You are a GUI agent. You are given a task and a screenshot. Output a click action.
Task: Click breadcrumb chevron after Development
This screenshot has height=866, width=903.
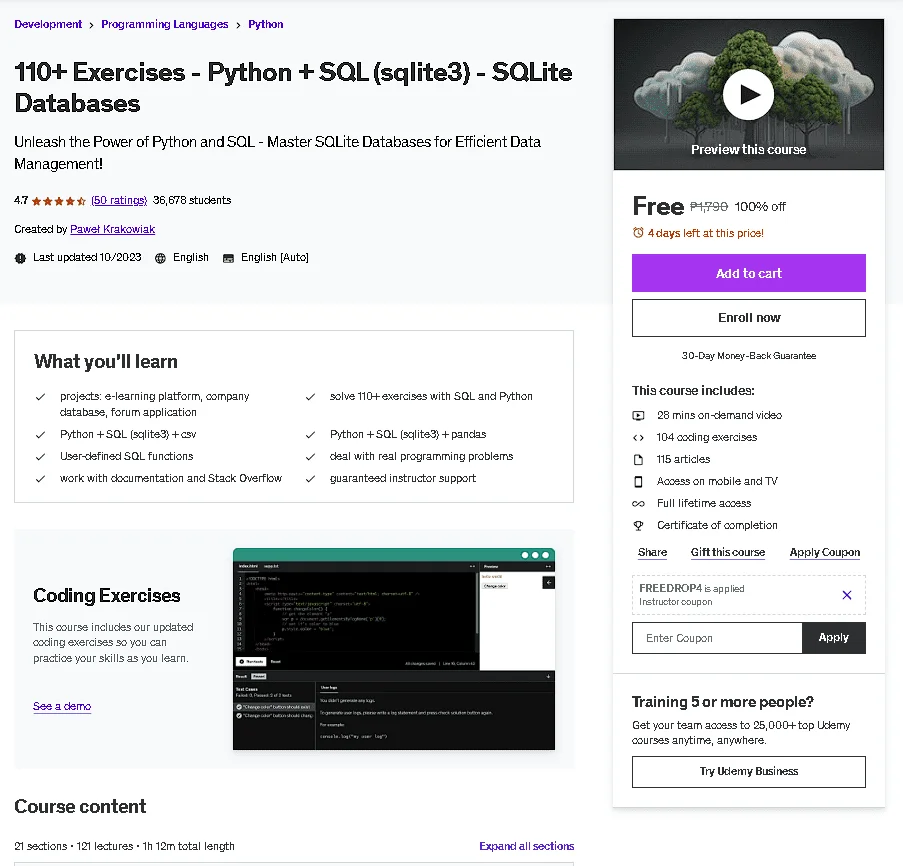[x=91, y=25]
